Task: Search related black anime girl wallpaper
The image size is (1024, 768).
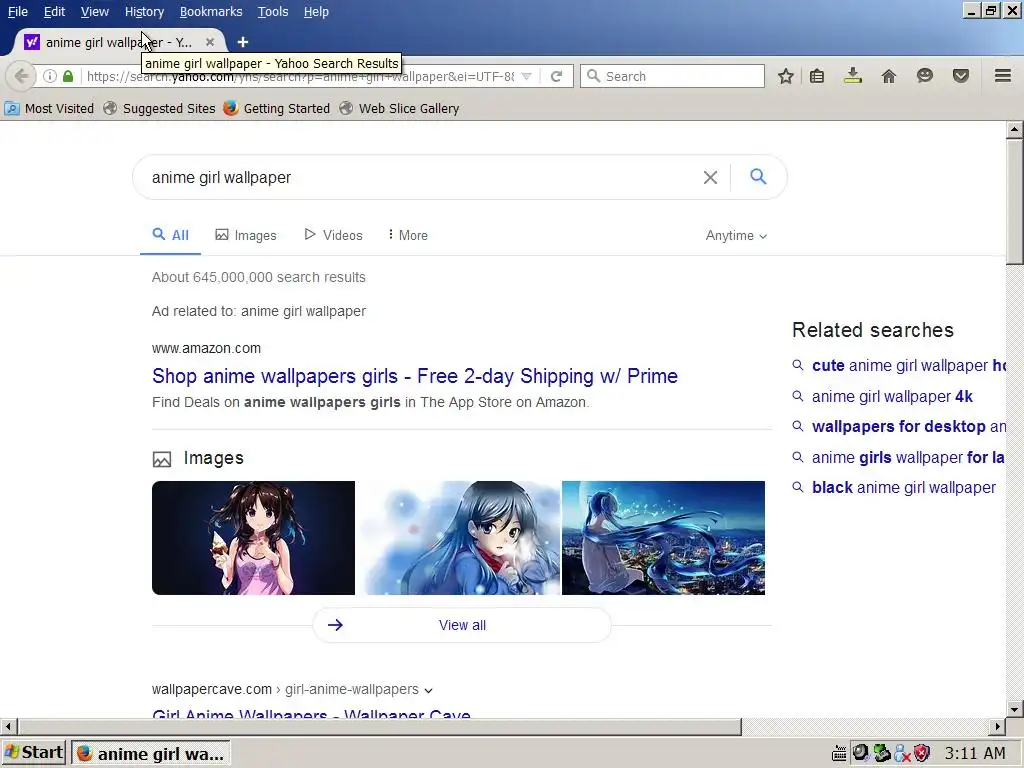Action: [904, 488]
